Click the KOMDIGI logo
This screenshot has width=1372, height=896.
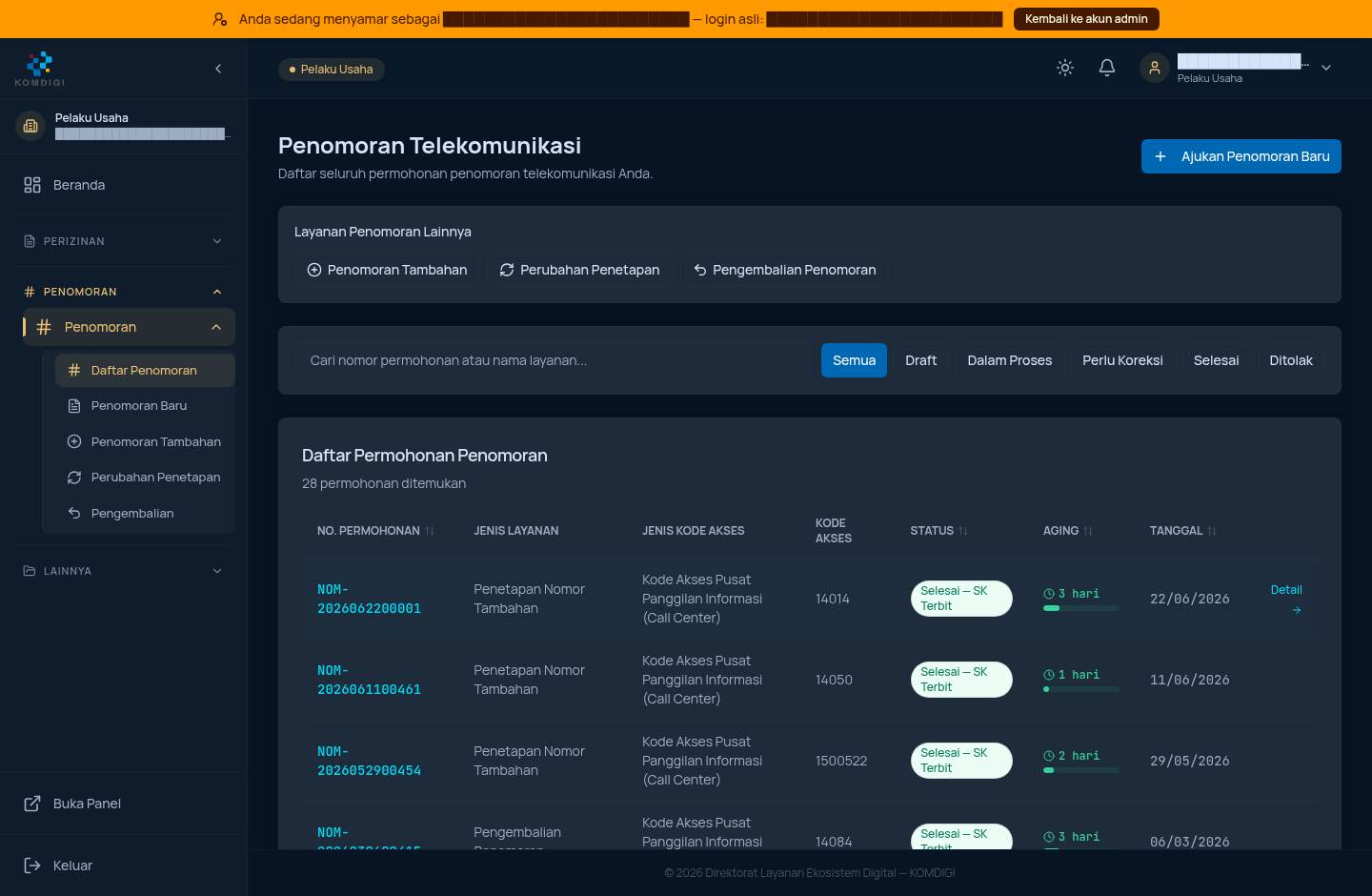coord(40,69)
